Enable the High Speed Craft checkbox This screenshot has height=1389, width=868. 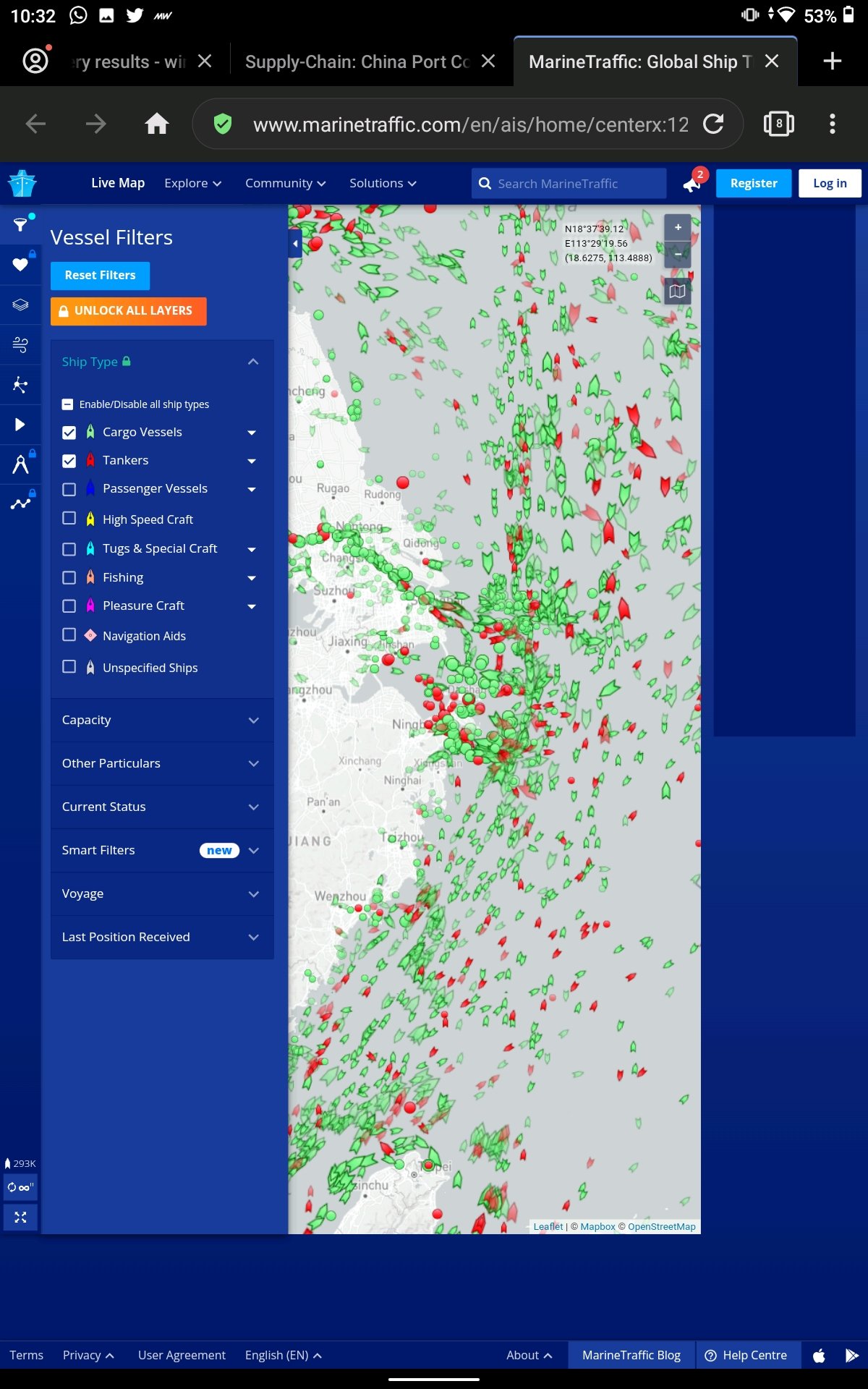69,518
